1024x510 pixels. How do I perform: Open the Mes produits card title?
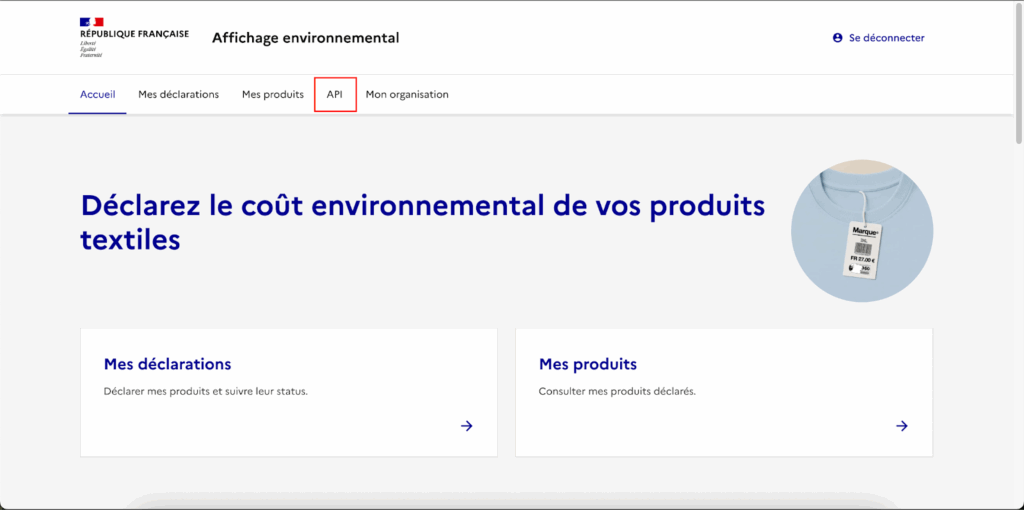point(587,364)
